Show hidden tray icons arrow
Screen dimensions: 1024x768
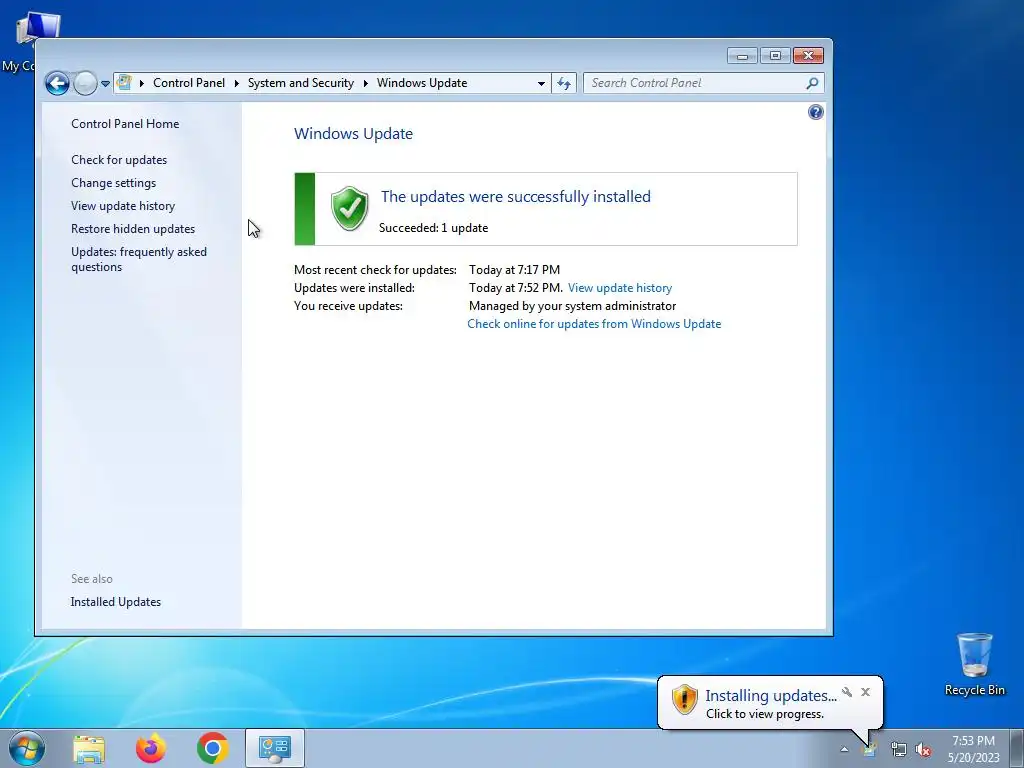(844, 749)
